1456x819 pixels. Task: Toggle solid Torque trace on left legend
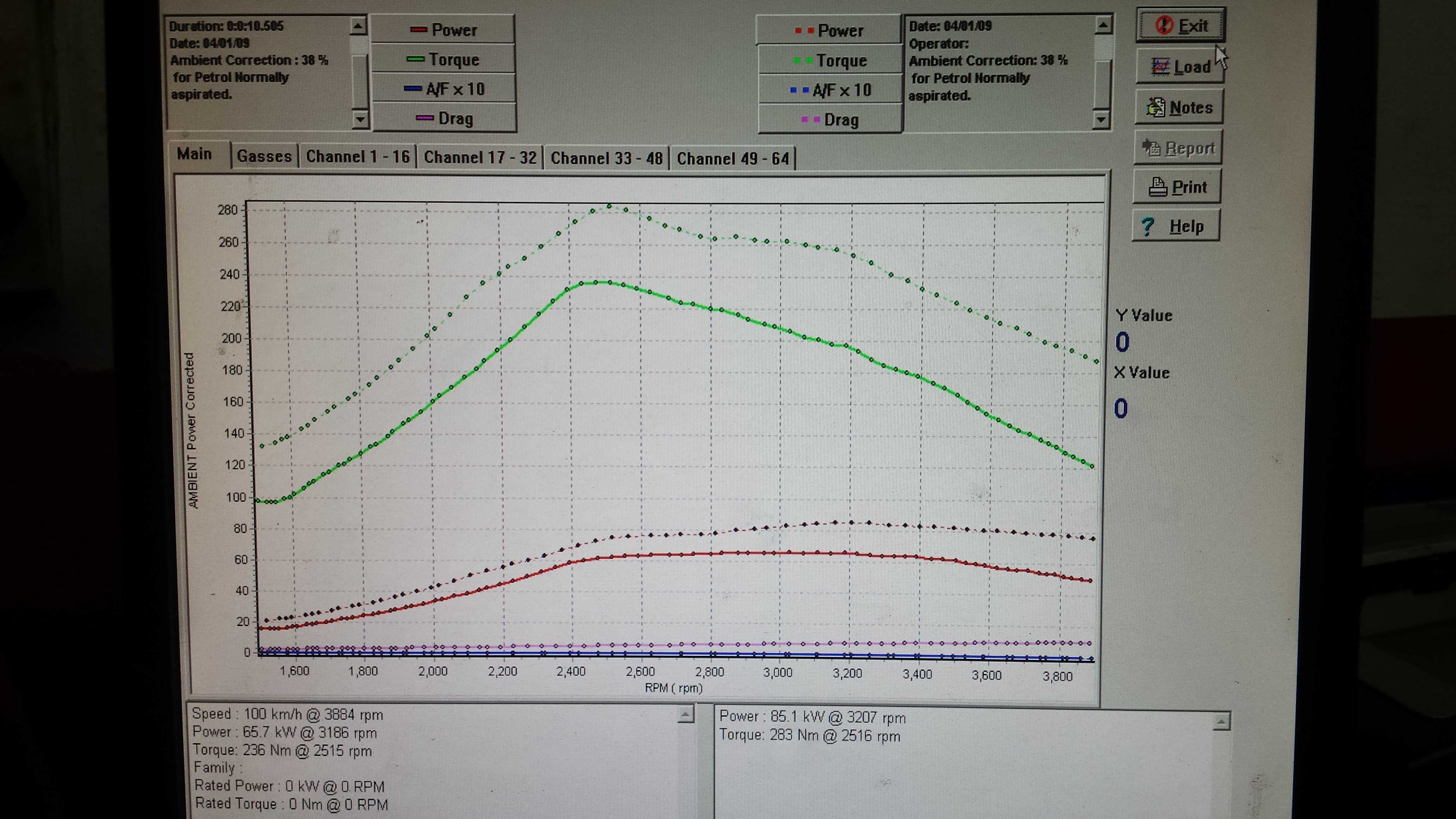(443, 59)
